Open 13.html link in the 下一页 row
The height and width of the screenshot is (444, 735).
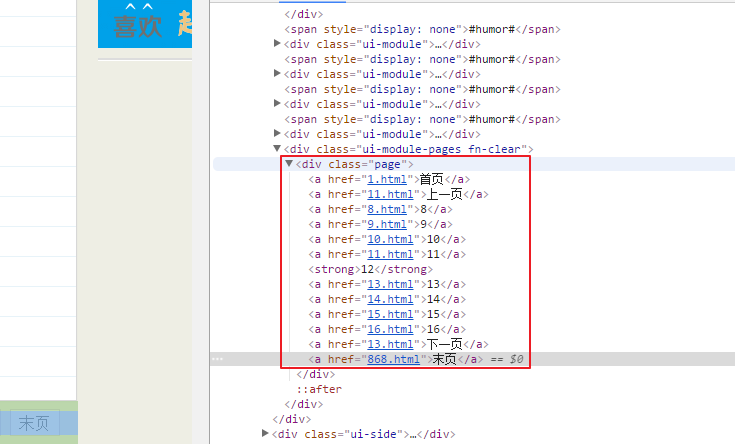[390, 344]
